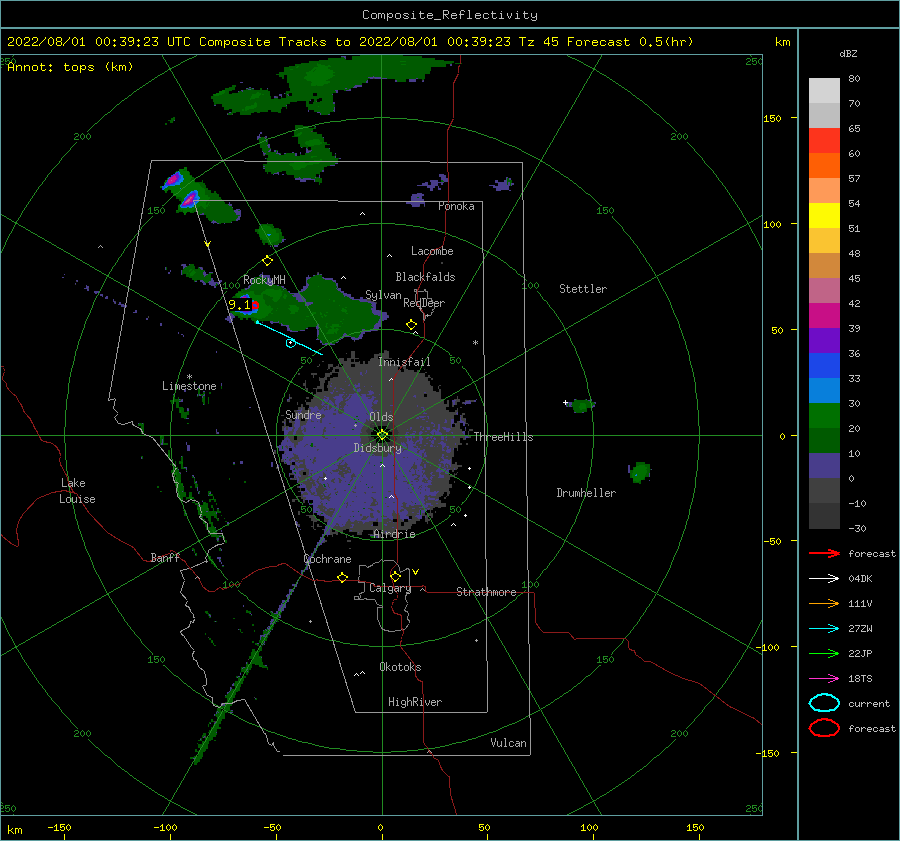This screenshot has height=841, width=900.
Task: Click the Lake Louise label
Action: point(78,491)
